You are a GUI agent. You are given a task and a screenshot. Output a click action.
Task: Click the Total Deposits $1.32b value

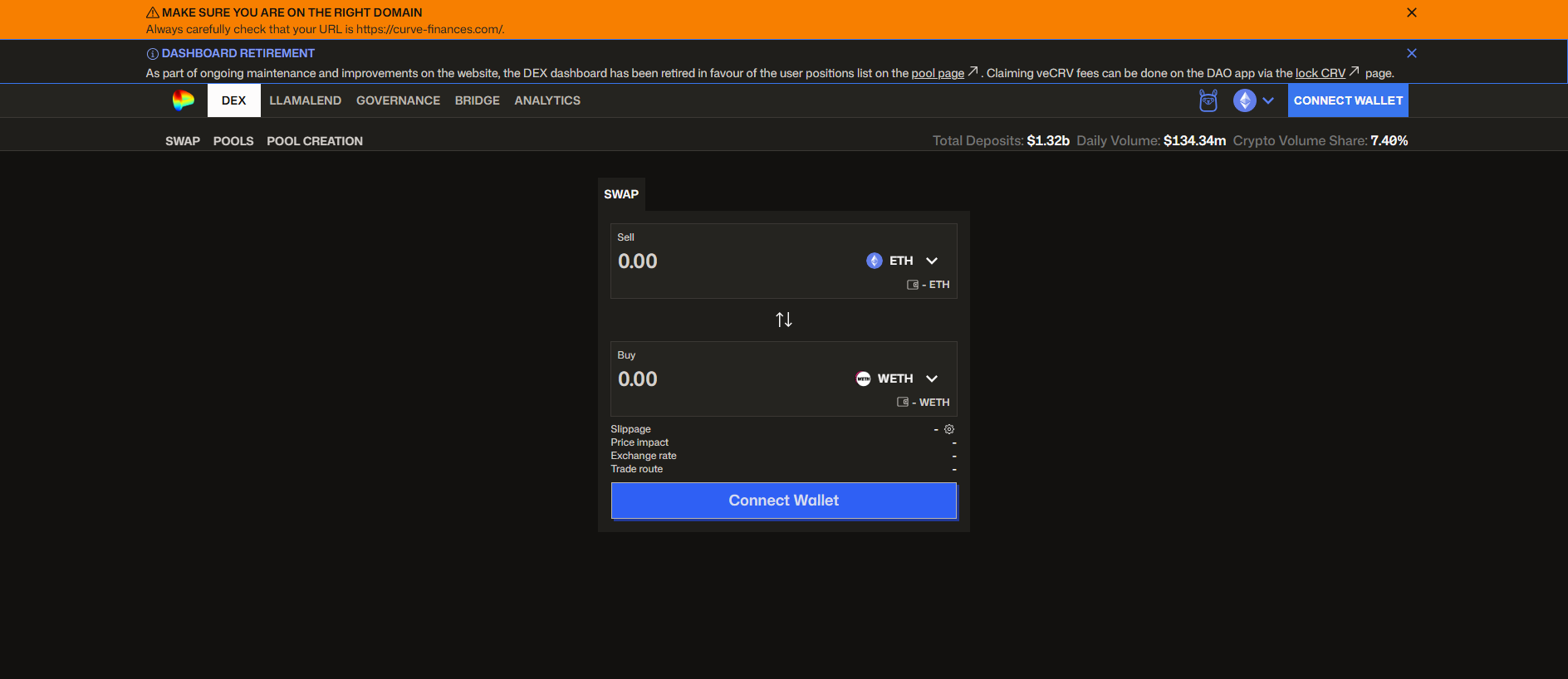pyautogui.click(x=1048, y=141)
